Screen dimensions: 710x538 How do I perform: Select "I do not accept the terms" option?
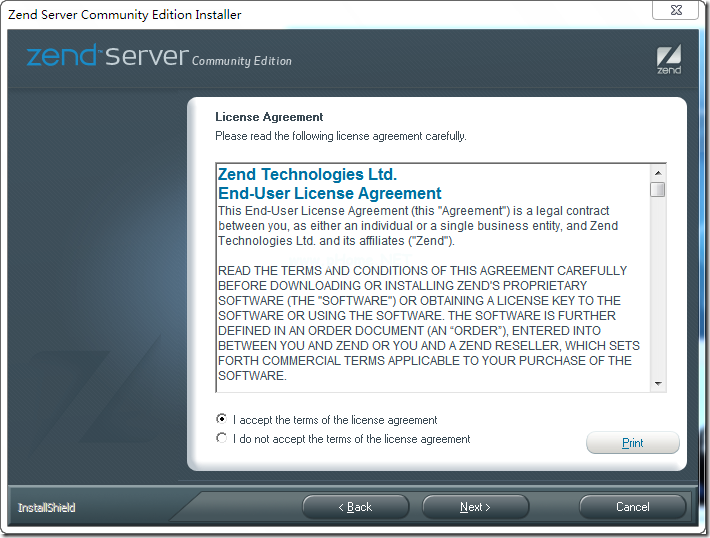coord(222,438)
